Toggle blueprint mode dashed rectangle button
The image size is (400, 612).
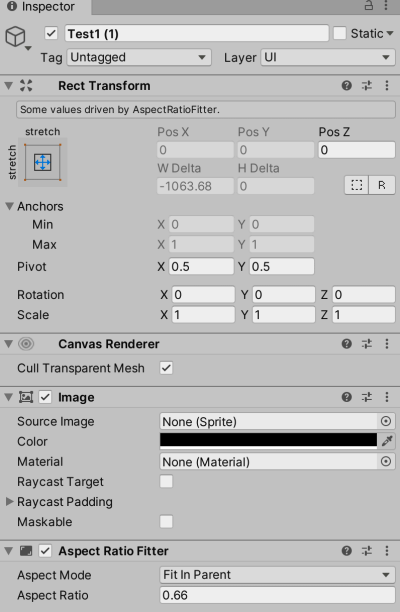click(x=357, y=185)
